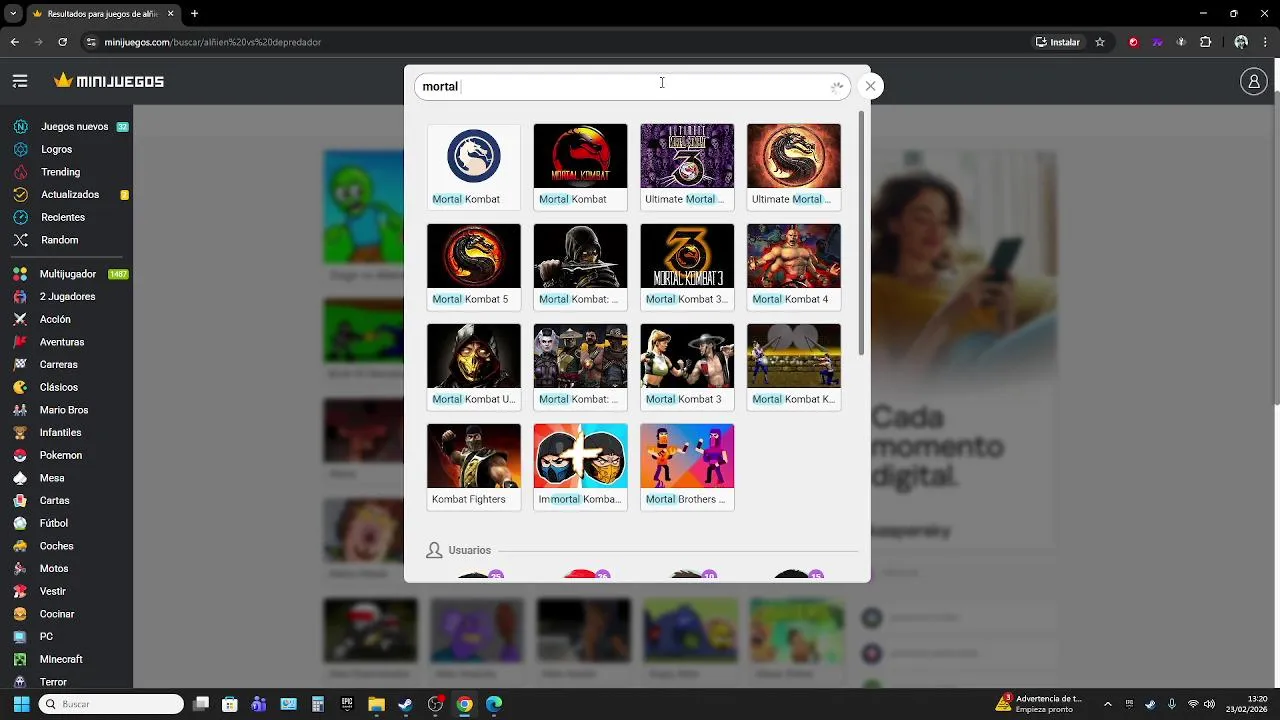Open Epic Games Launcher from the taskbar

coord(347,704)
